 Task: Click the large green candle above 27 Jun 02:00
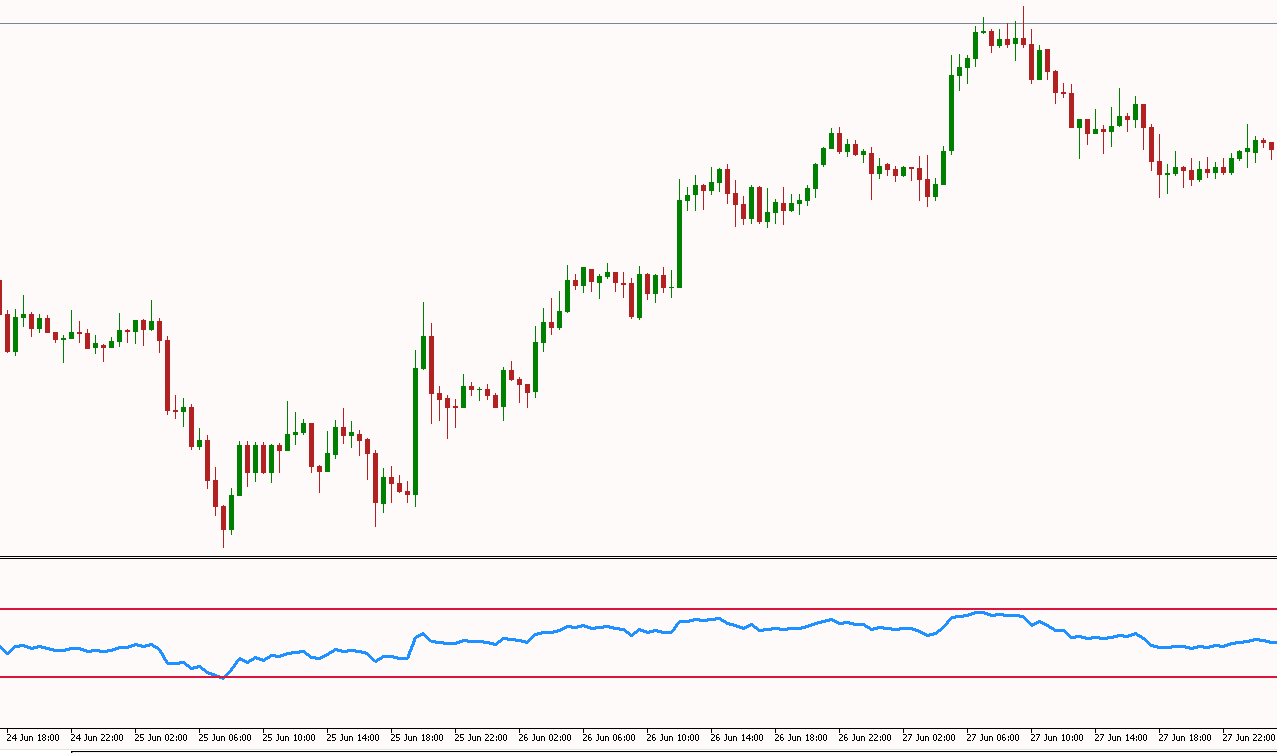[951, 112]
